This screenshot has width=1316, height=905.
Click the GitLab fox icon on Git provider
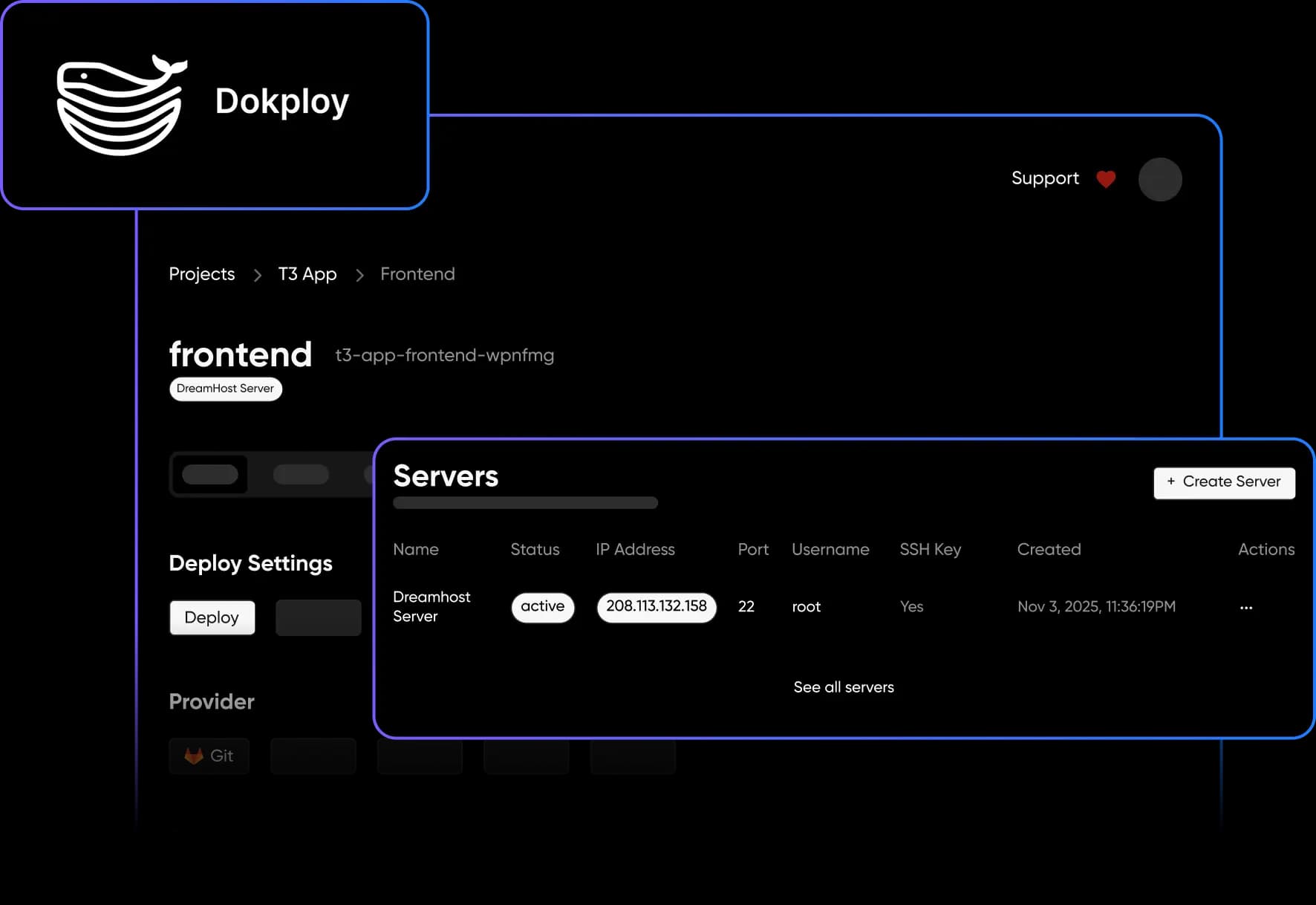click(194, 756)
